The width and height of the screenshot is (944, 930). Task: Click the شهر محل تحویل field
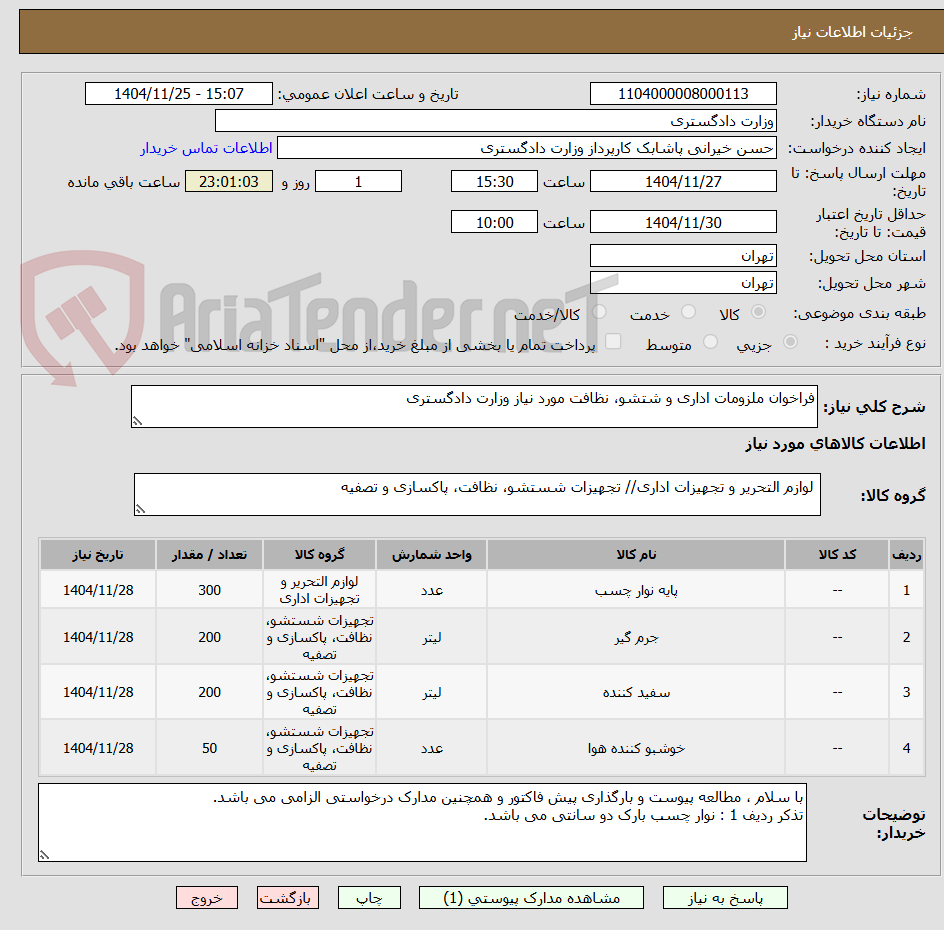[683, 283]
